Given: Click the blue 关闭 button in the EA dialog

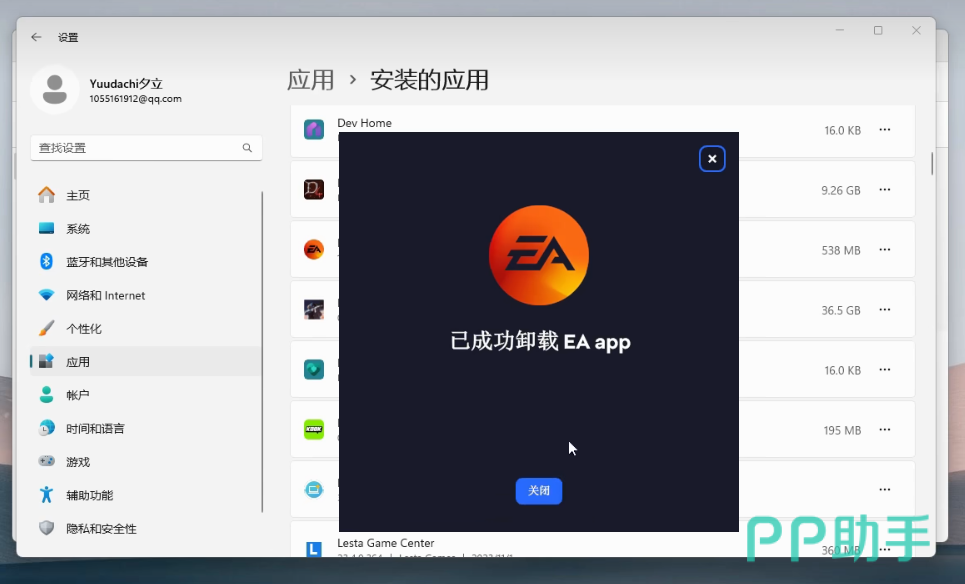Looking at the screenshot, I should click(538, 491).
